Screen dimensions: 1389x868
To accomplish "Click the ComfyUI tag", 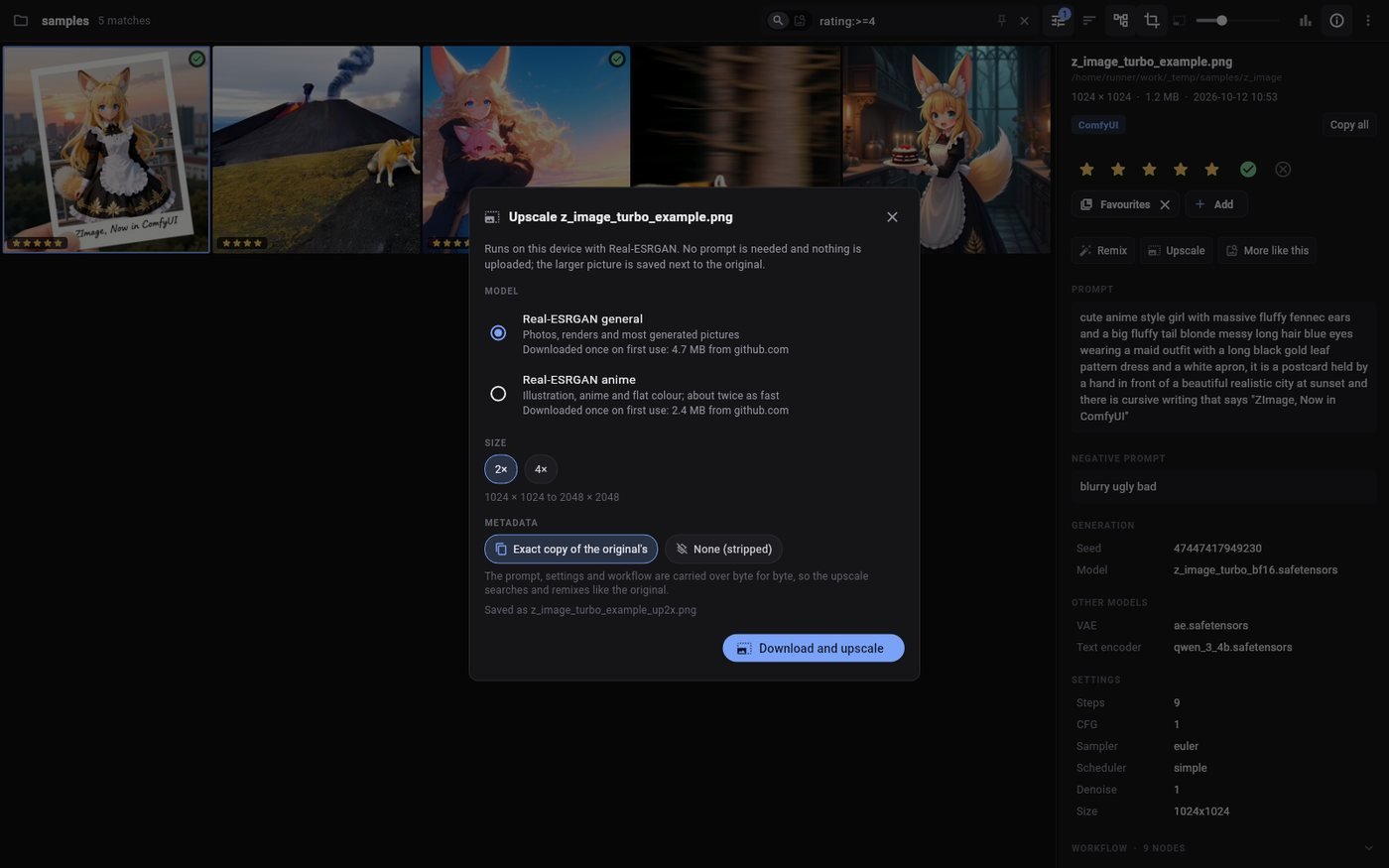I will tap(1098, 125).
